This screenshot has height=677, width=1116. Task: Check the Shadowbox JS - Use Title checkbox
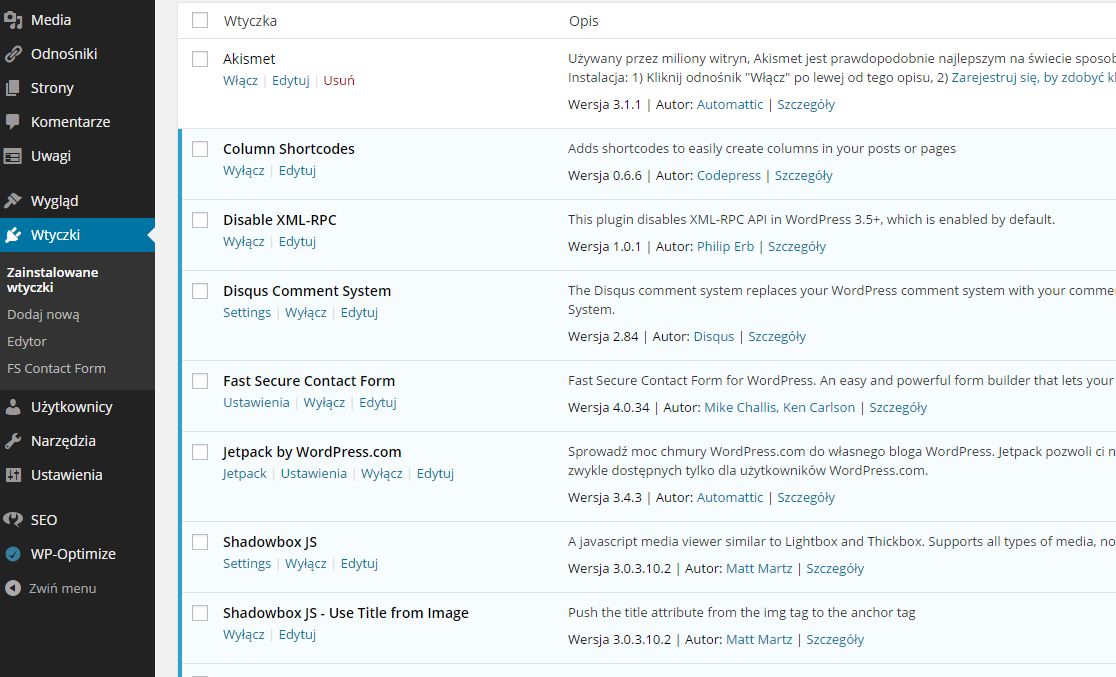200,613
